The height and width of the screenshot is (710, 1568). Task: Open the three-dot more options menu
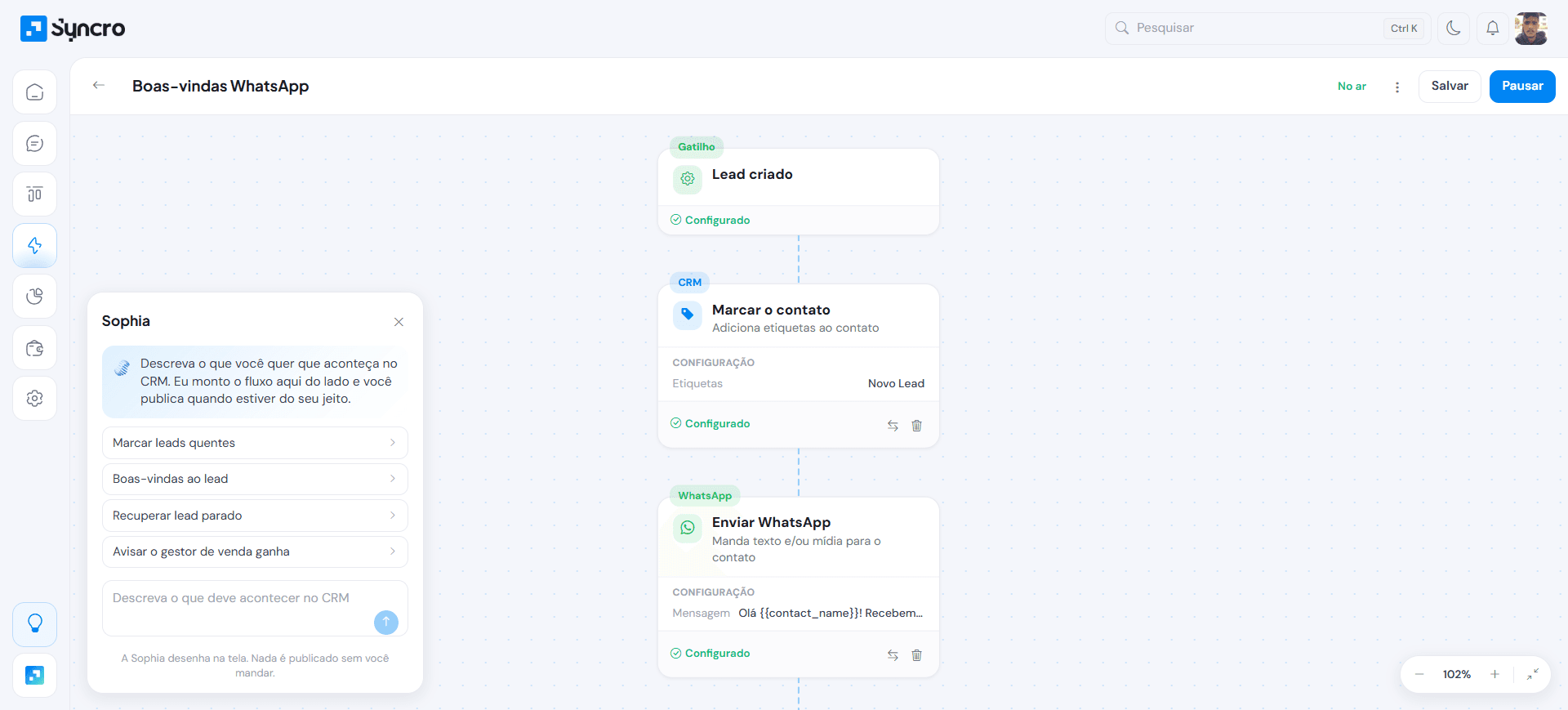1397,87
